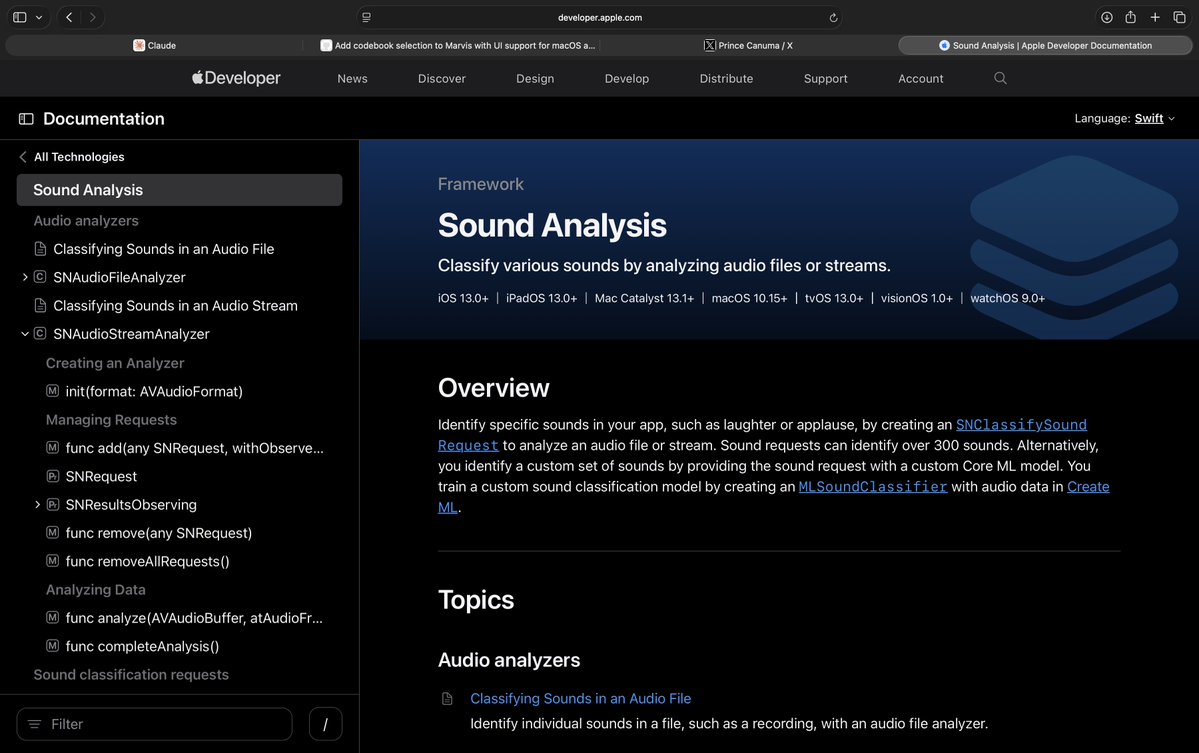This screenshot has width=1199, height=753.
Task: Open the search with the magnifying glass icon
Action: click(999, 78)
